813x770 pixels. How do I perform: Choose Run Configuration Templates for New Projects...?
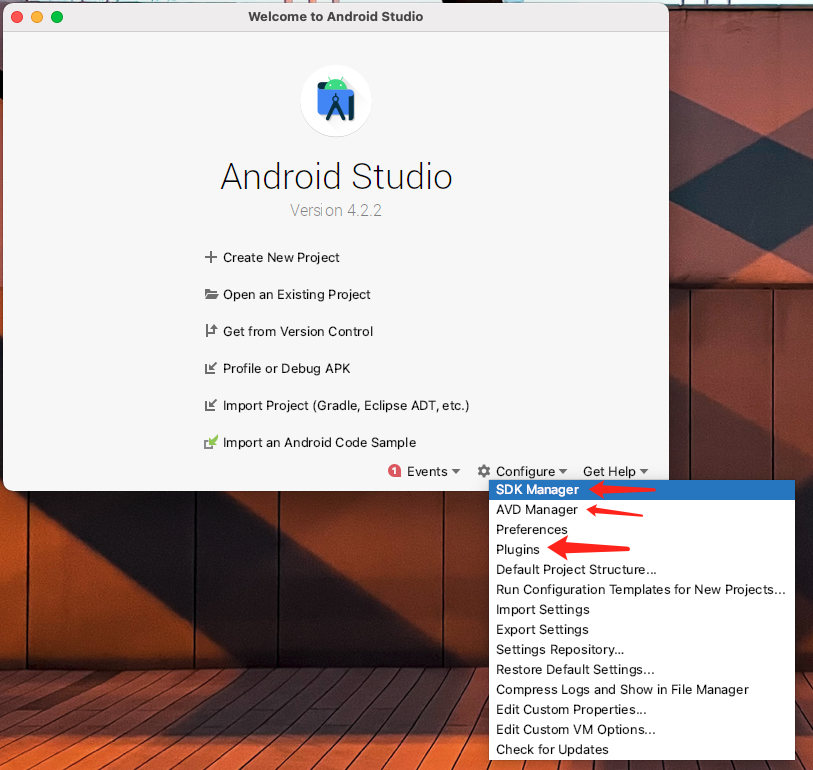[x=641, y=590]
